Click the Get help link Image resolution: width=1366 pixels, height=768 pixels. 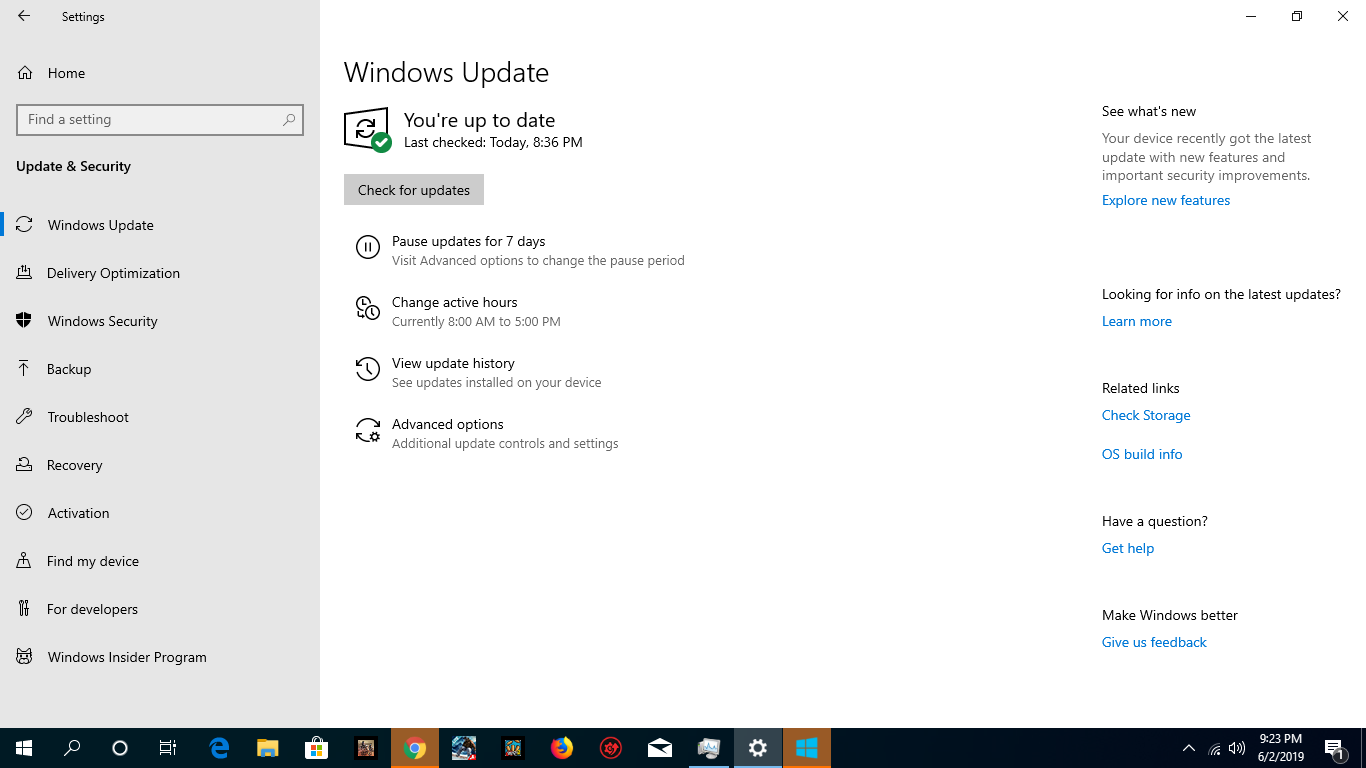click(1128, 548)
